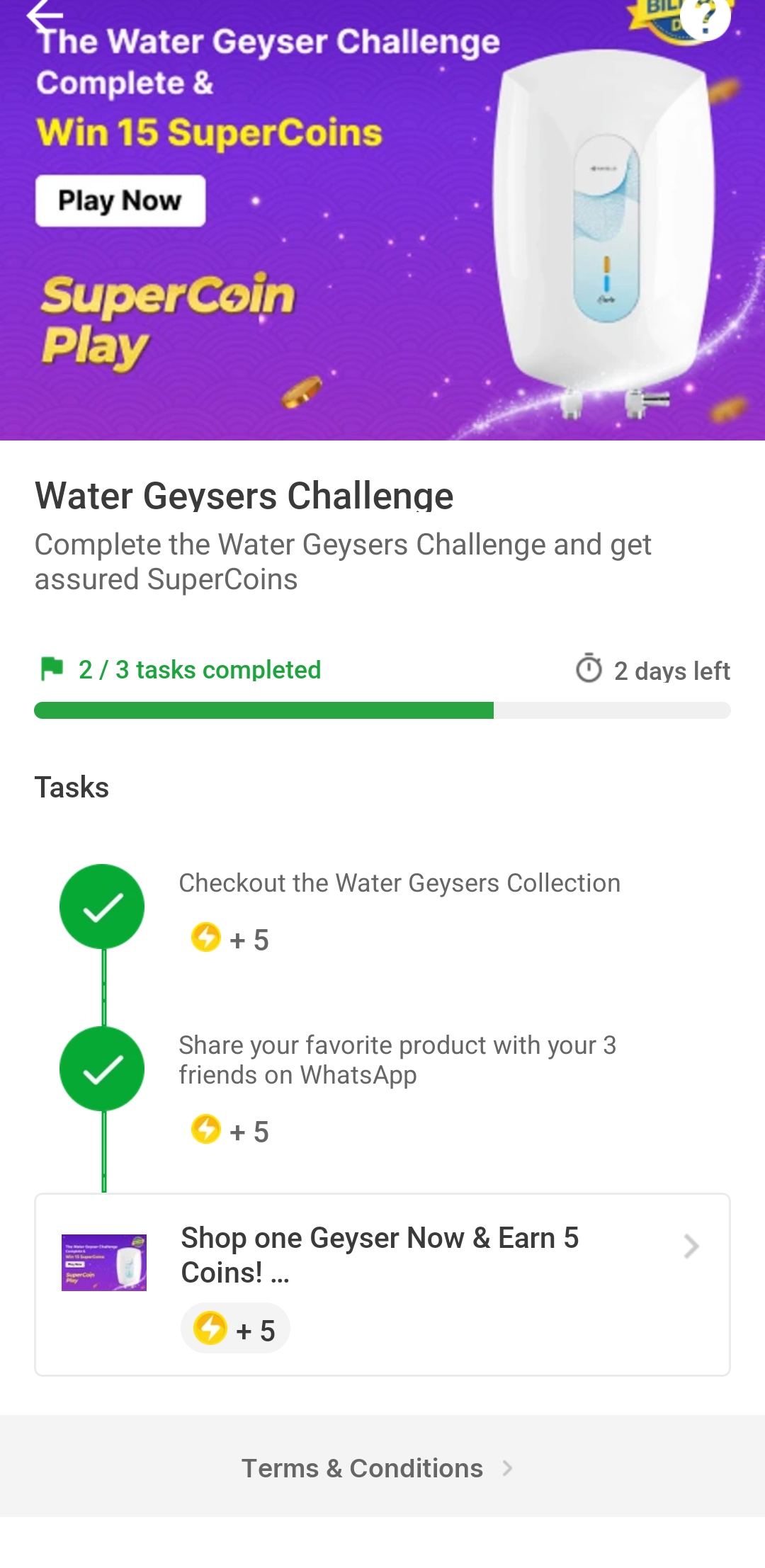Screen dimensions: 765x1568
Task: Tap Share your favorite product task text
Action: pyautogui.click(x=397, y=1059)
